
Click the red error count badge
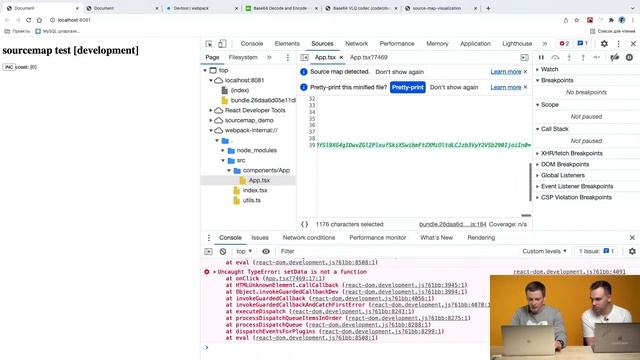(564, 44)
